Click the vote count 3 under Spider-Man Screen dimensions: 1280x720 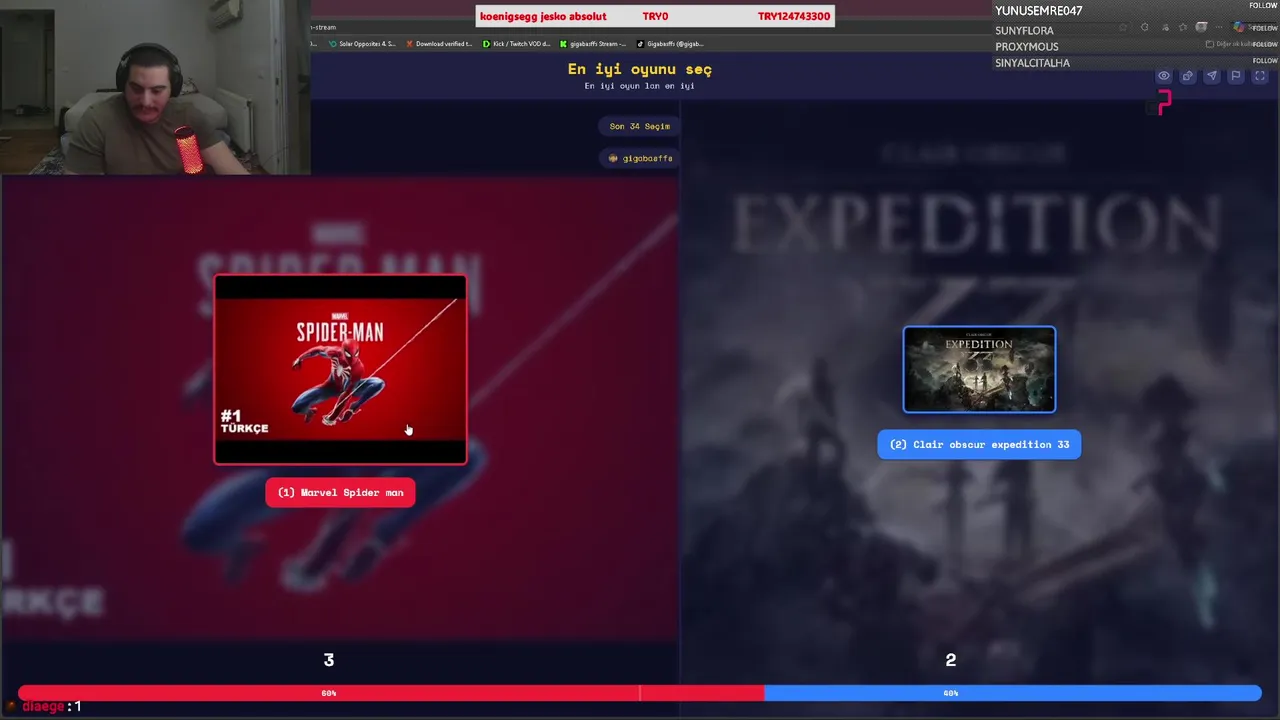pyautogui.click(x=329, y=660)
